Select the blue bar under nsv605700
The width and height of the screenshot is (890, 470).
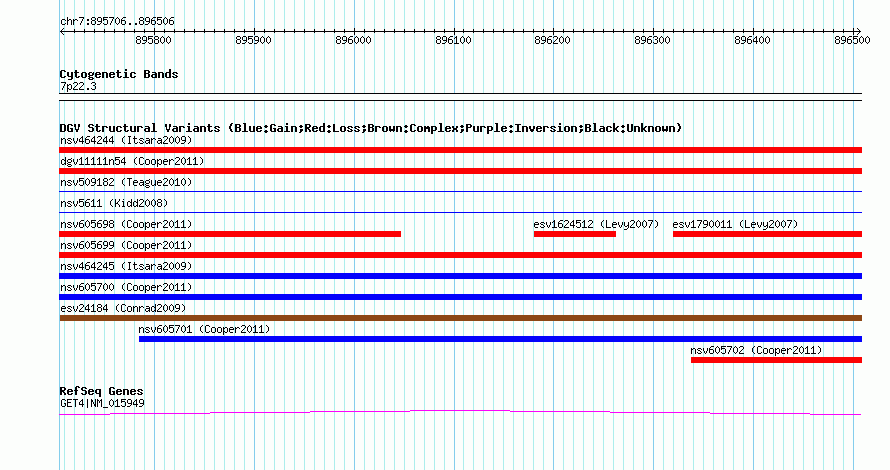(460, 297)
